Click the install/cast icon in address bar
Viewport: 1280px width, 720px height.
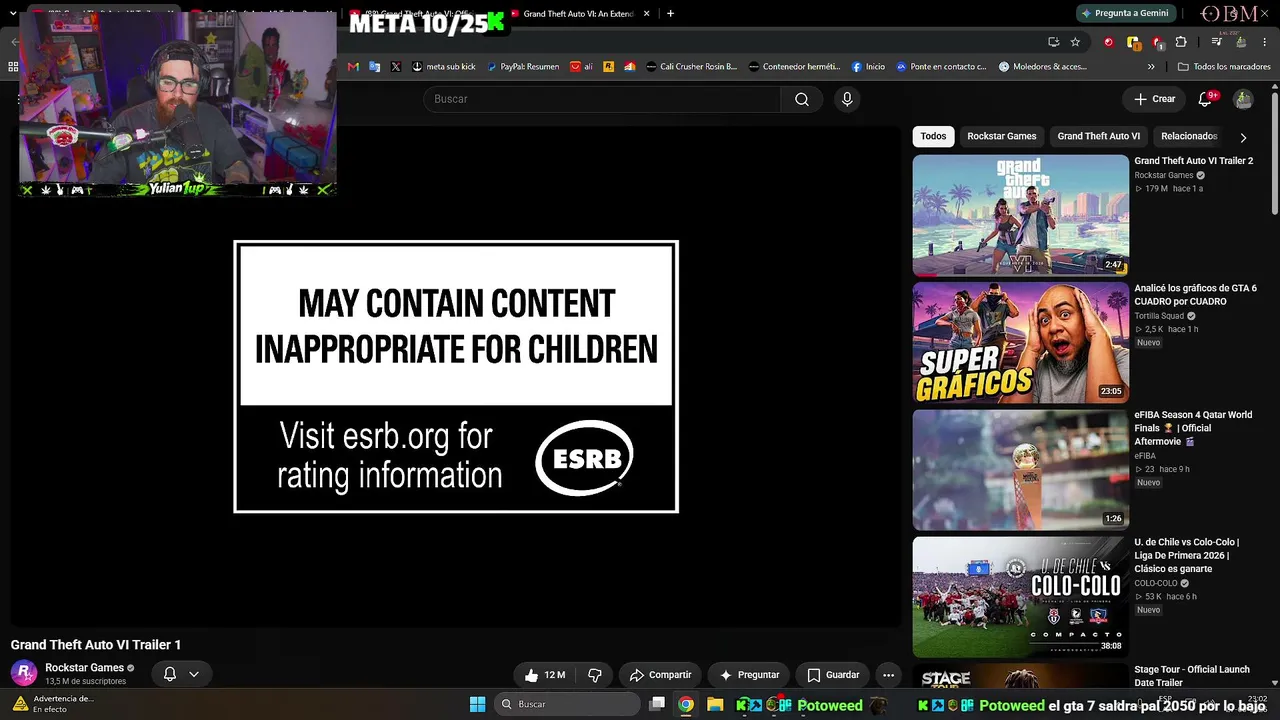pos(1053,42)
